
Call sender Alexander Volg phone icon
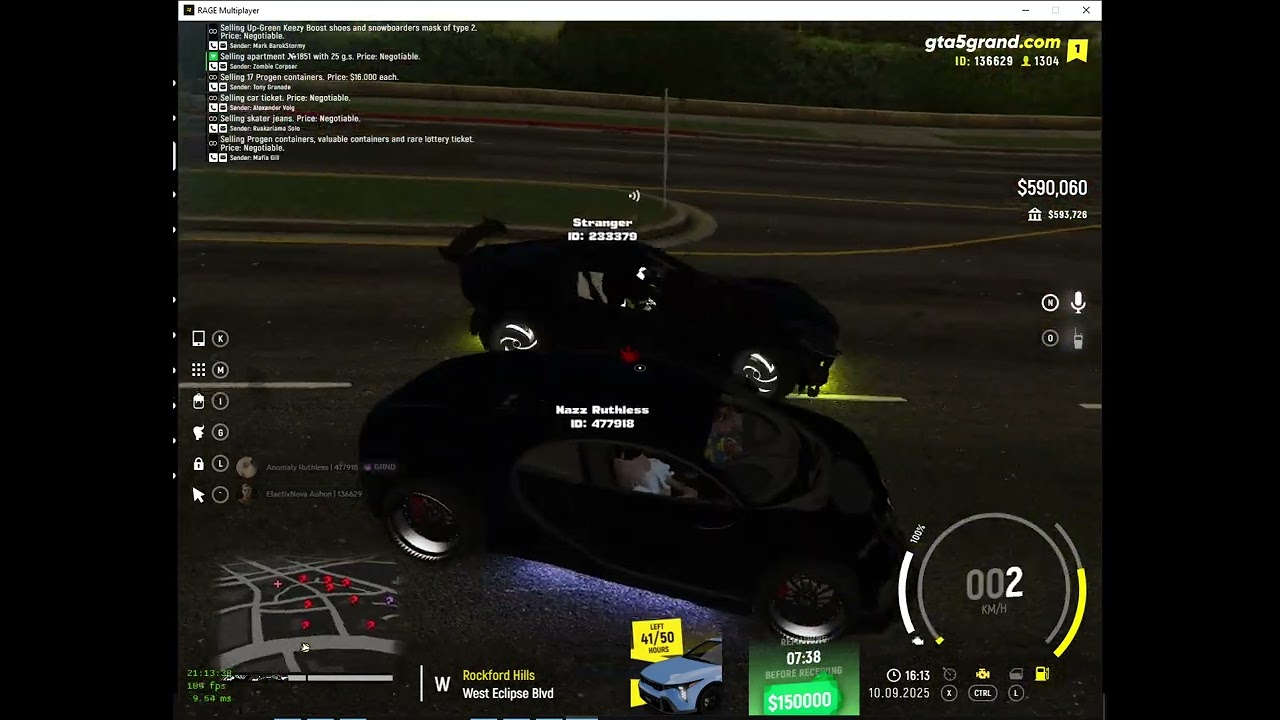pos(213,108)
